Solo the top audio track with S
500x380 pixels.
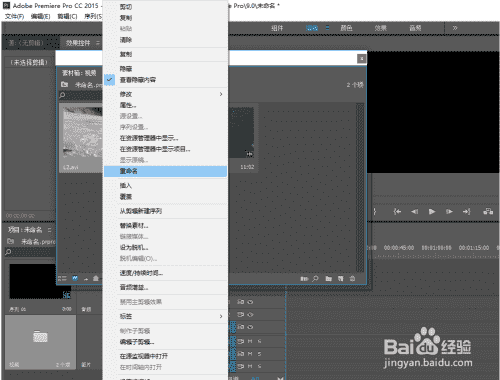(x=259, y=341)
